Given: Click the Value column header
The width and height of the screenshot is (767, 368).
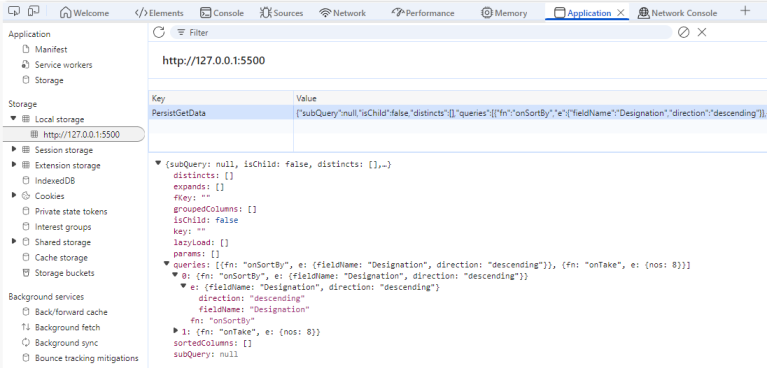Looking at the screenshot, I should (x=530, y=98).
